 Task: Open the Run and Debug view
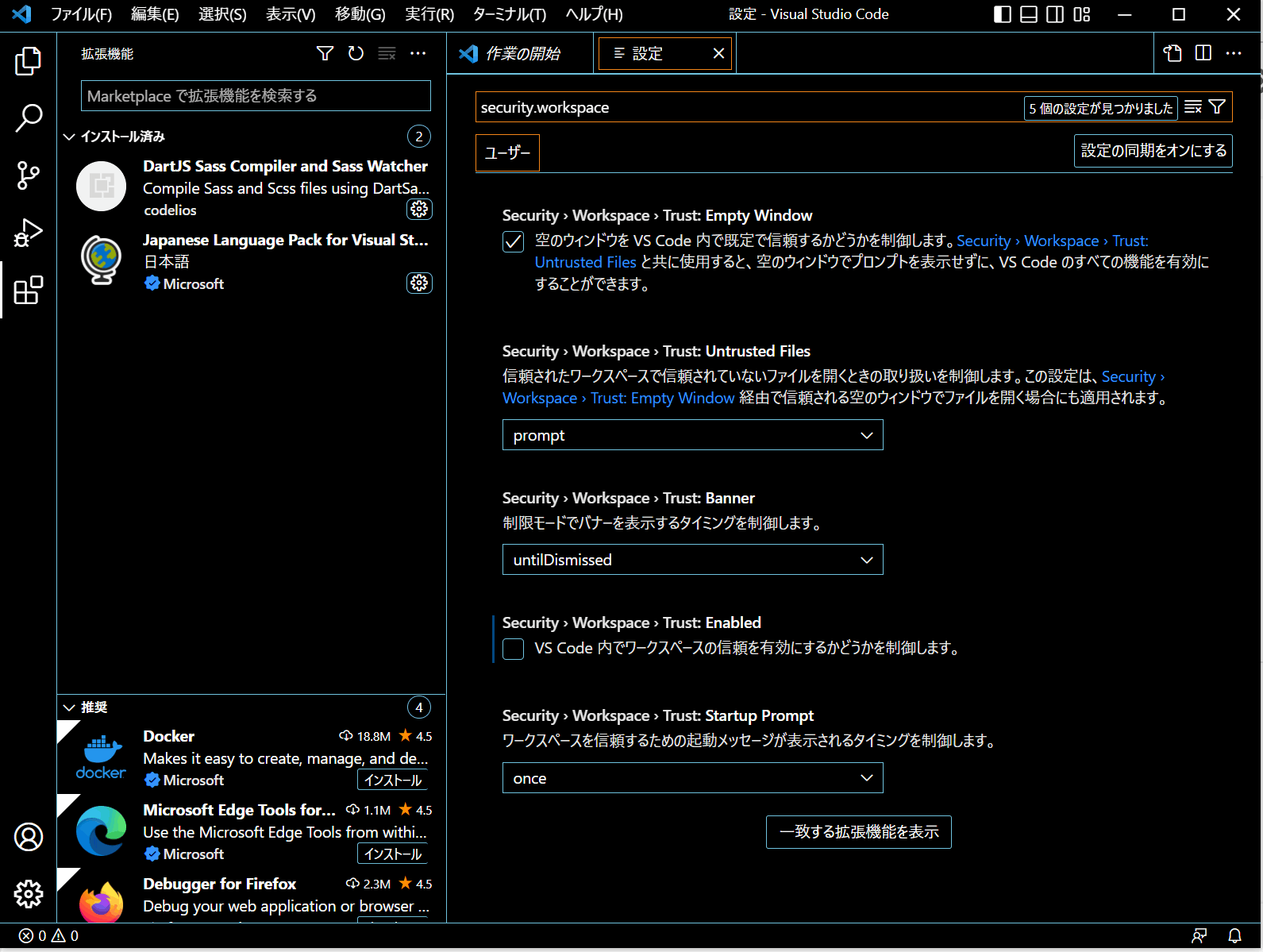click(x=28, y=233)
